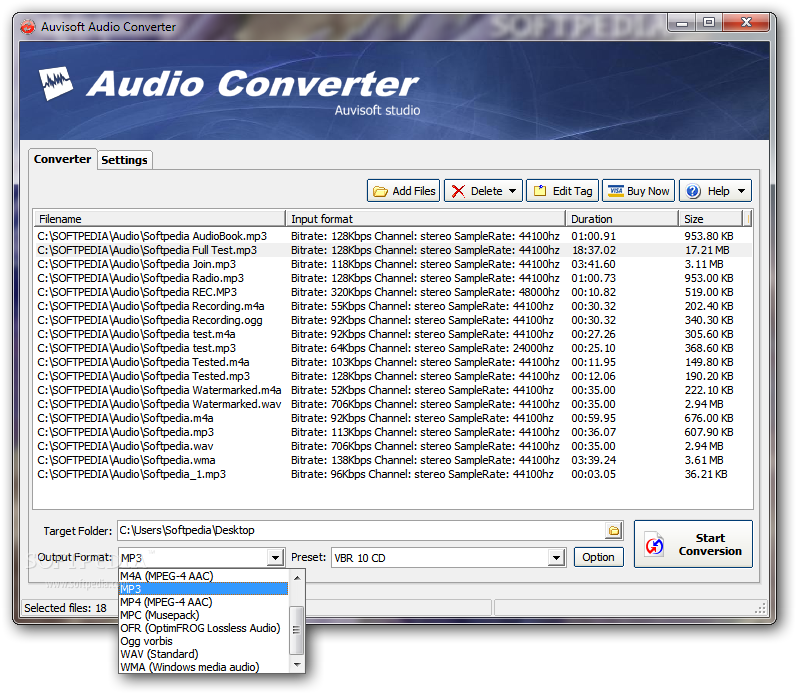The height and width of the screenshot is (694, 797).
Task: Select Softpedia.wma file row
Action: tap(392, 460)
